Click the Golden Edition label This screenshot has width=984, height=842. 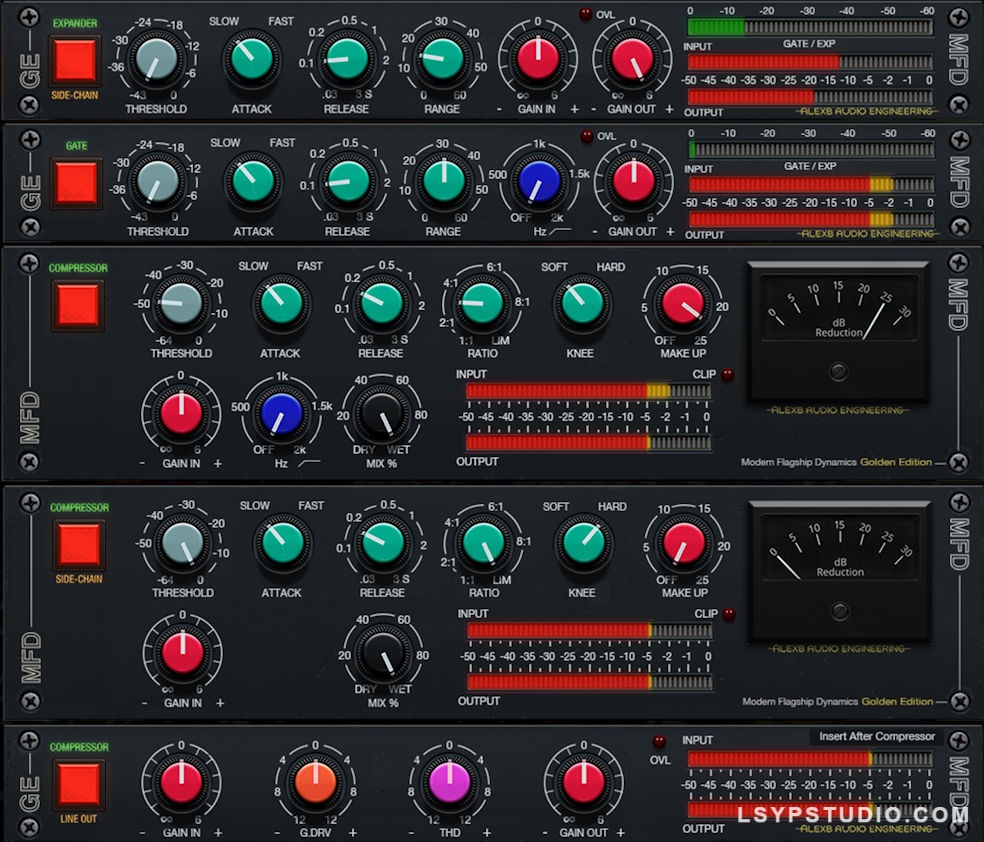tap(899, 462)
